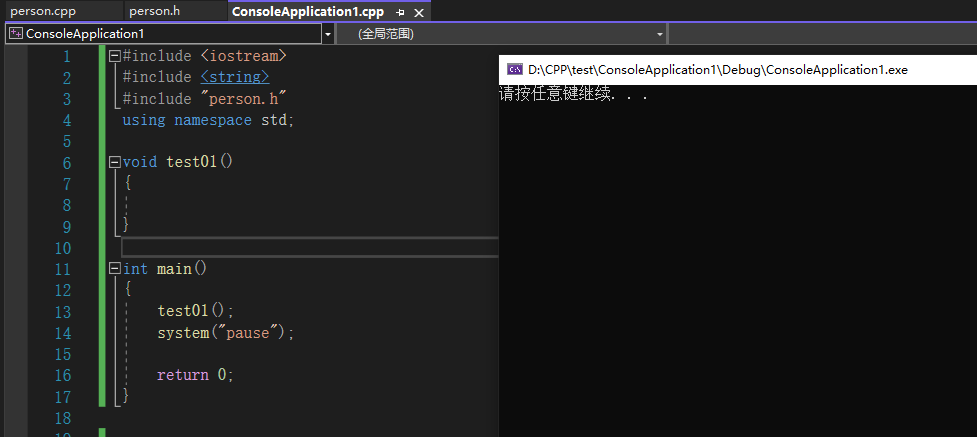Click 'return 0;' on line 16

pos(195,375)
